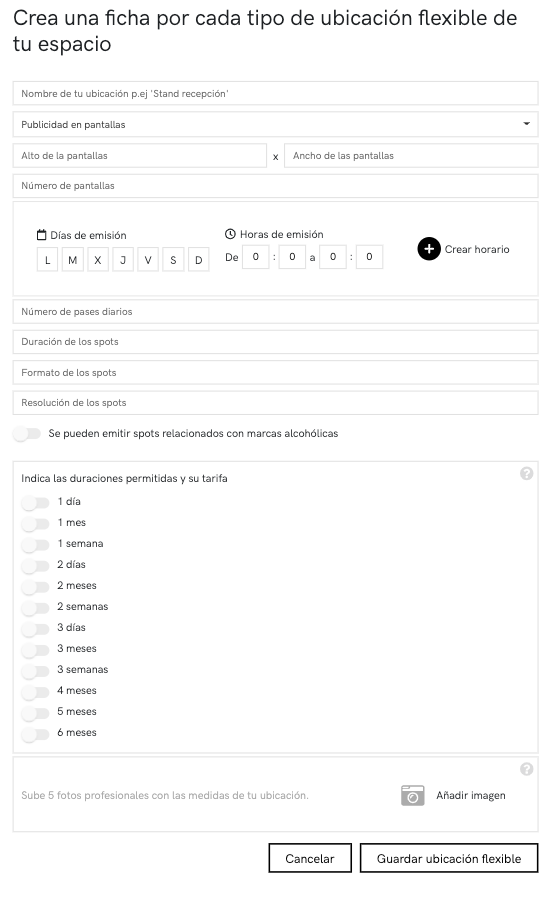Open the 'Publicidad en pantallas' dropdown
The height and width of the screenshot is (899, 553).
pyautogui.click(x=276, y=124)
